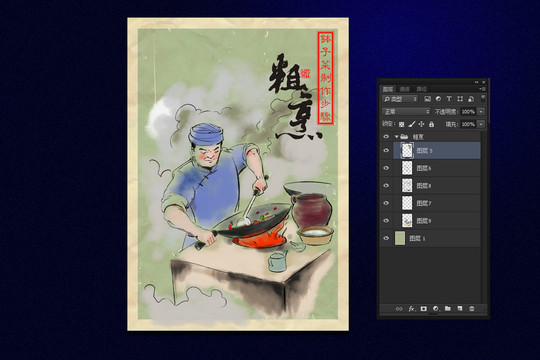This screenshot has width=540, height=360.
Task: Lock position move icon
Action: [422, 124]
